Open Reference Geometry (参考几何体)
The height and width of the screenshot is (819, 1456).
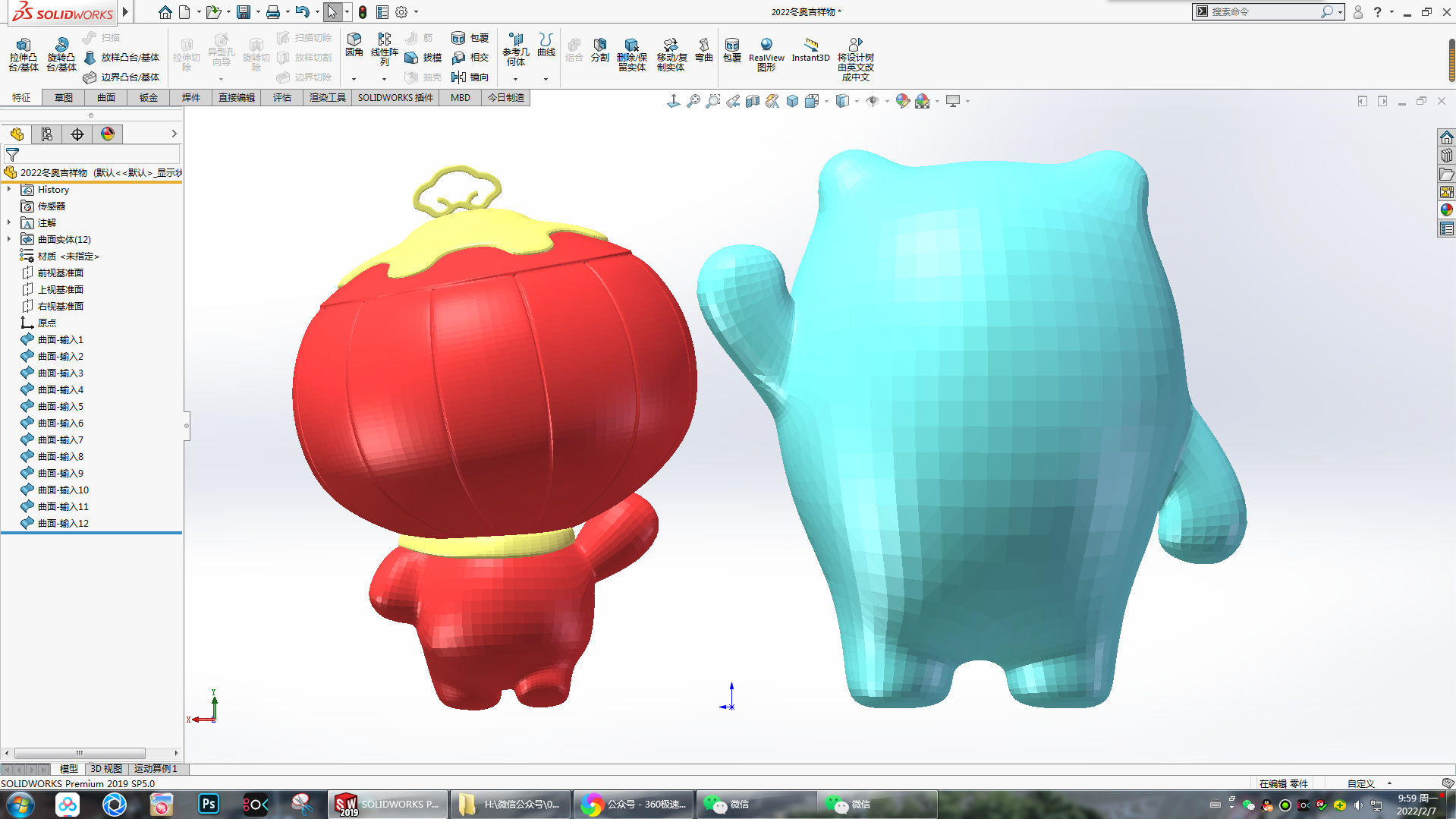516,49
